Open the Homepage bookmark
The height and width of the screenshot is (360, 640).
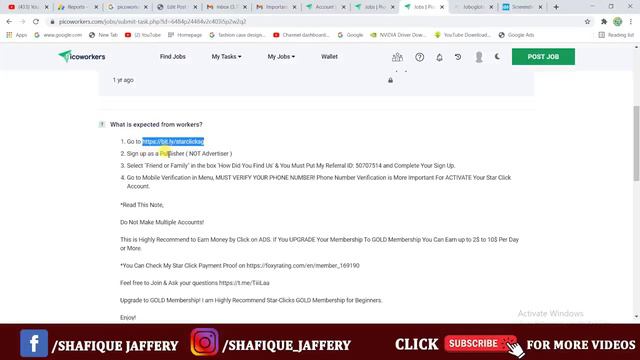pyautogui.click(x=185, y=35)
